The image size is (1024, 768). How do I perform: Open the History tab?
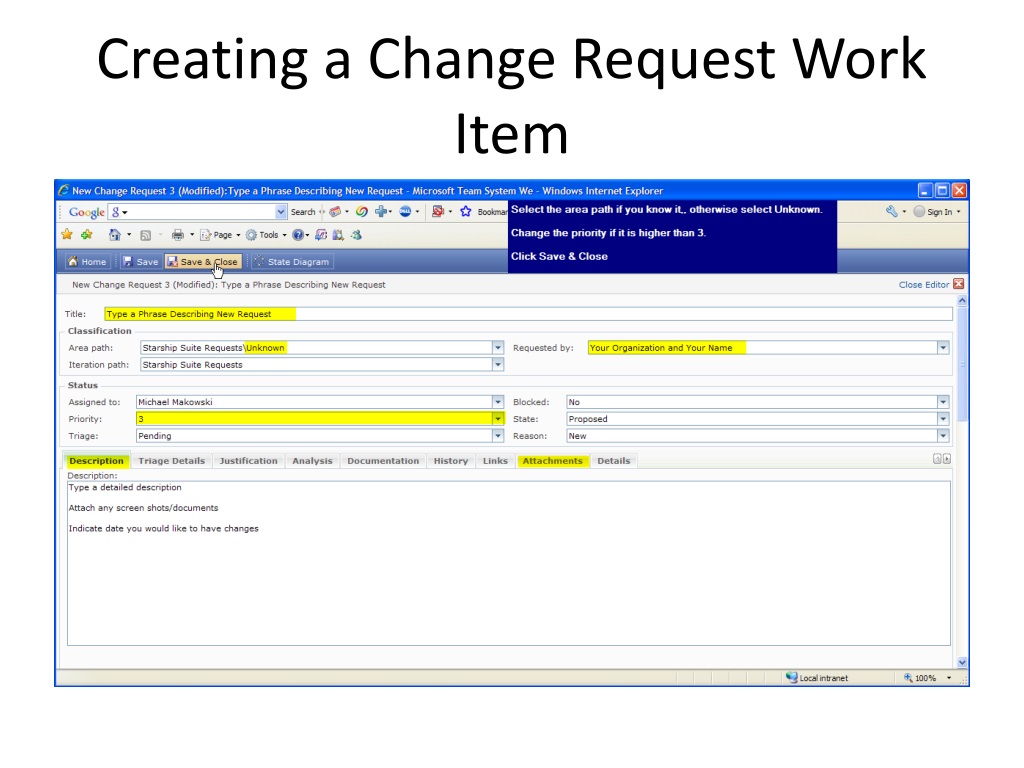451,461
